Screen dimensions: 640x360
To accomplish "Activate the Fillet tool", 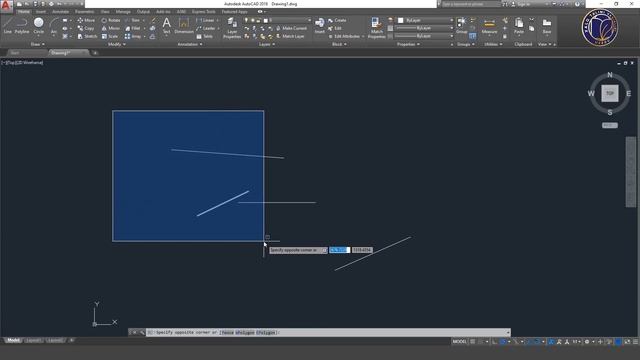I will click(x=133, y=28).
